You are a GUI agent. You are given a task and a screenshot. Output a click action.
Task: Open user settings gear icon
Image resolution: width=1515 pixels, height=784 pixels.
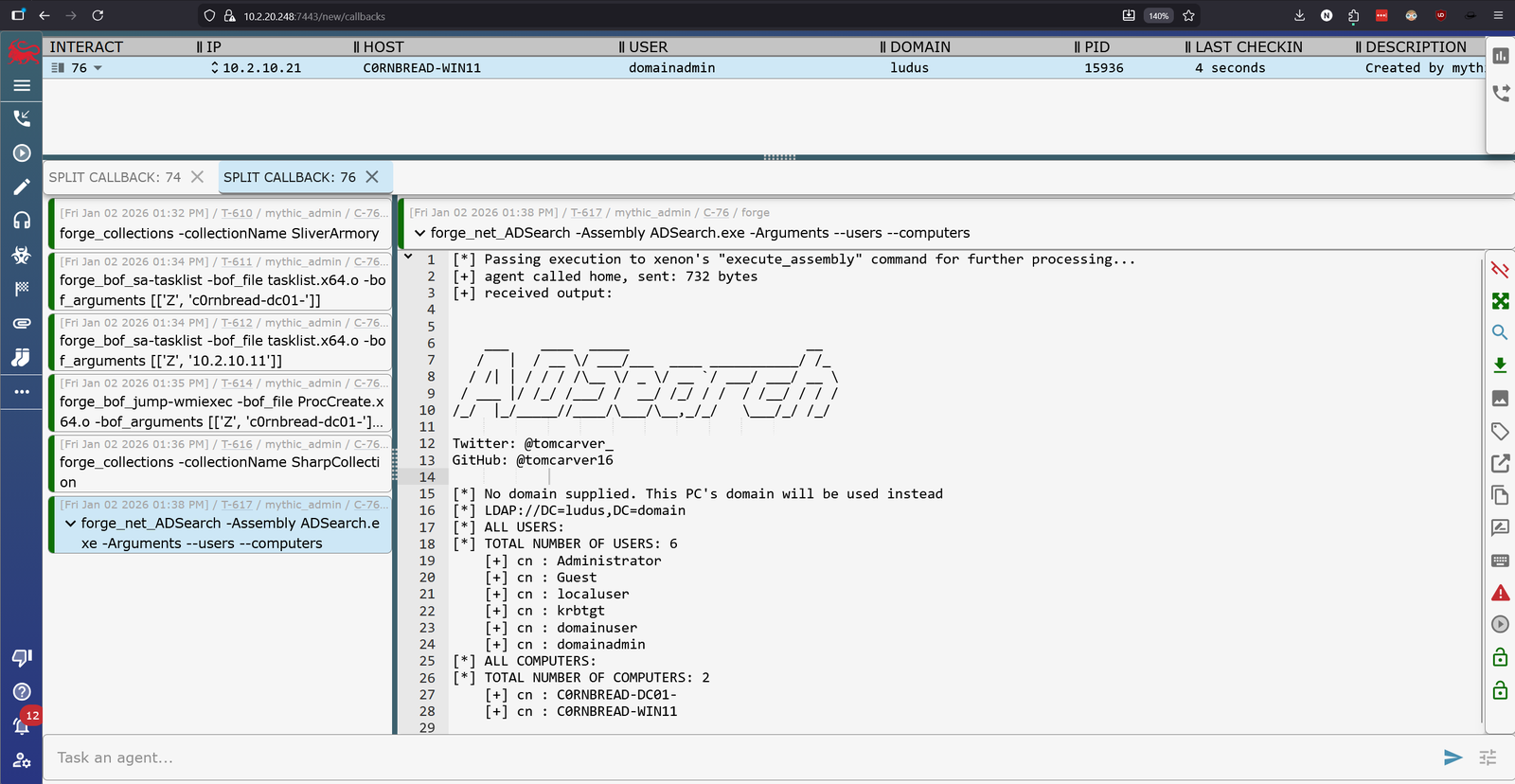(22, 760)
